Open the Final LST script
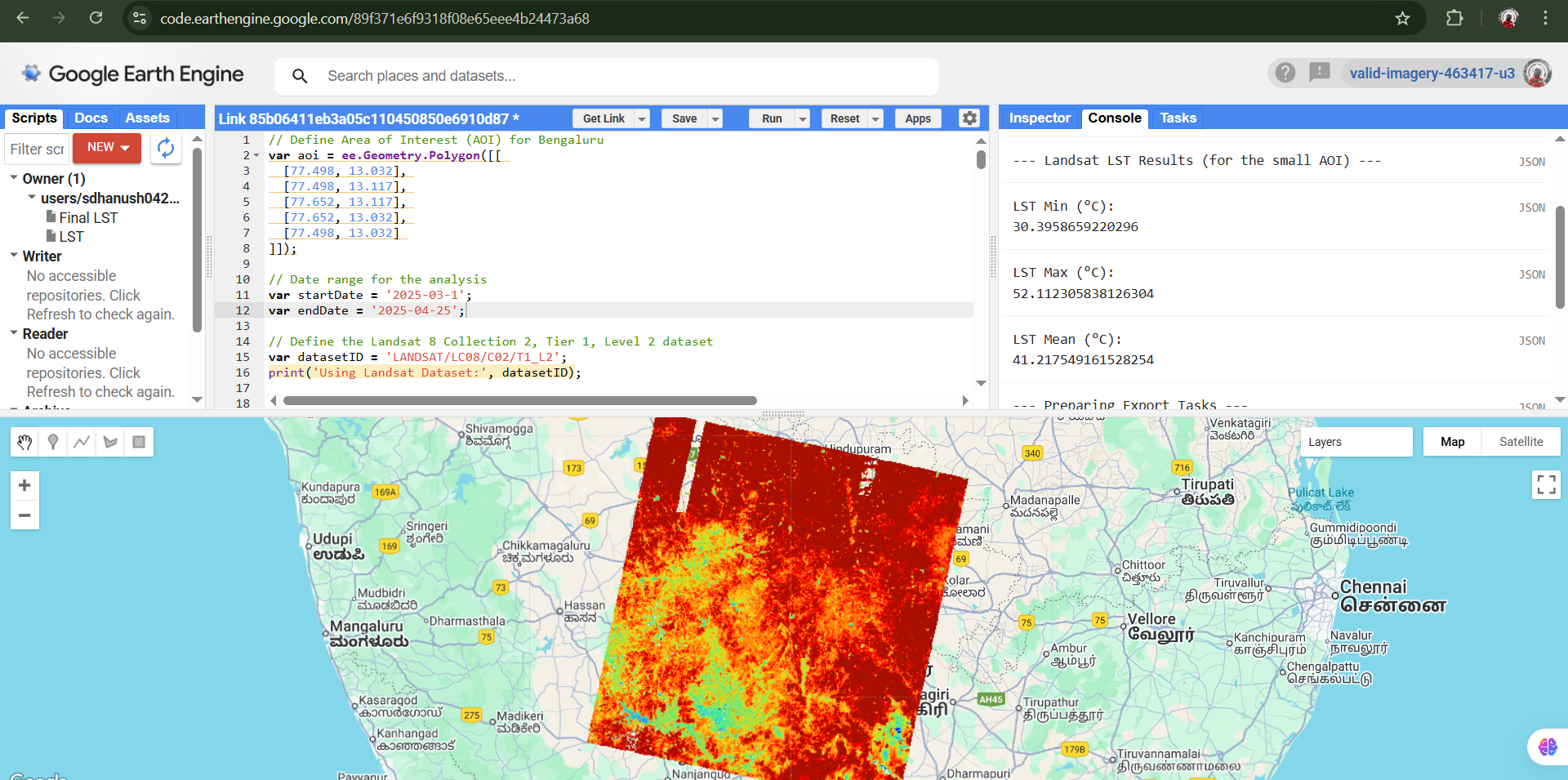This screenshot has width=1568, height=780. 87,217
